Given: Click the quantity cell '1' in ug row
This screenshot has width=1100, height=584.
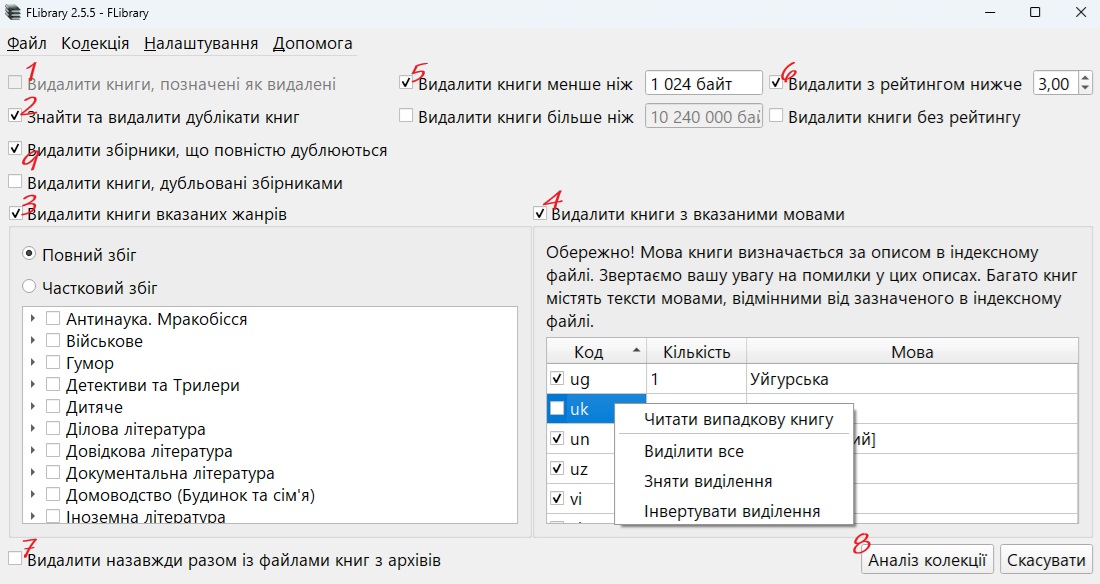Looking at the screenshot, I should [696, 379].
